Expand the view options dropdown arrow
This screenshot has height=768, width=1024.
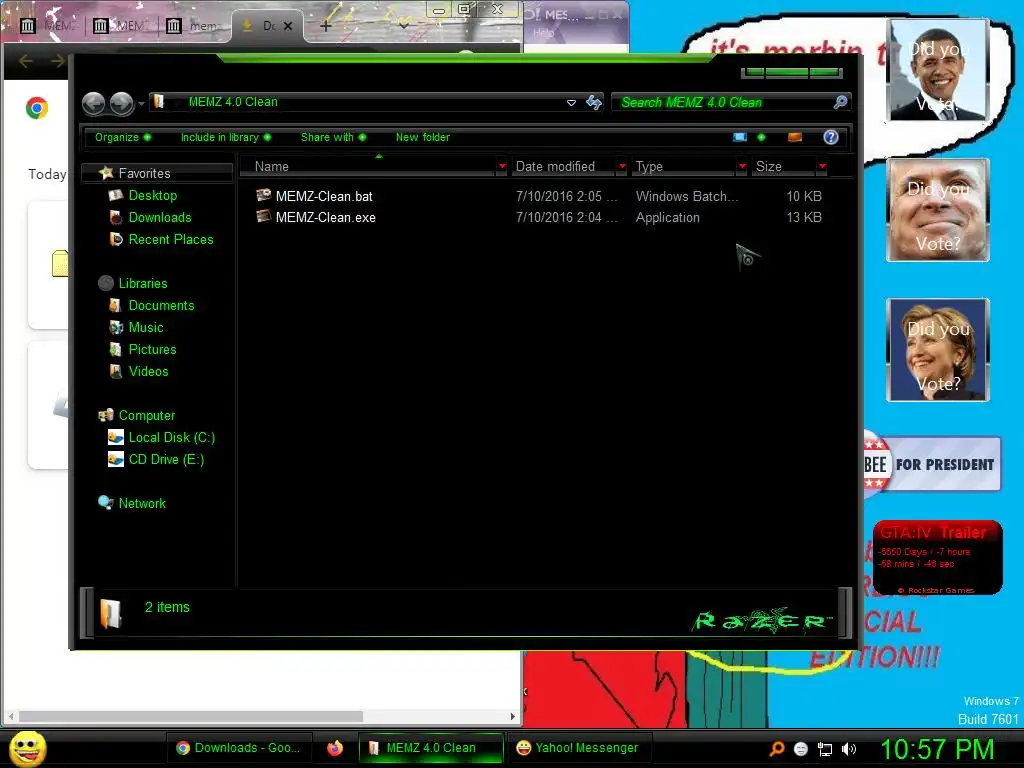tap(761, 137)
